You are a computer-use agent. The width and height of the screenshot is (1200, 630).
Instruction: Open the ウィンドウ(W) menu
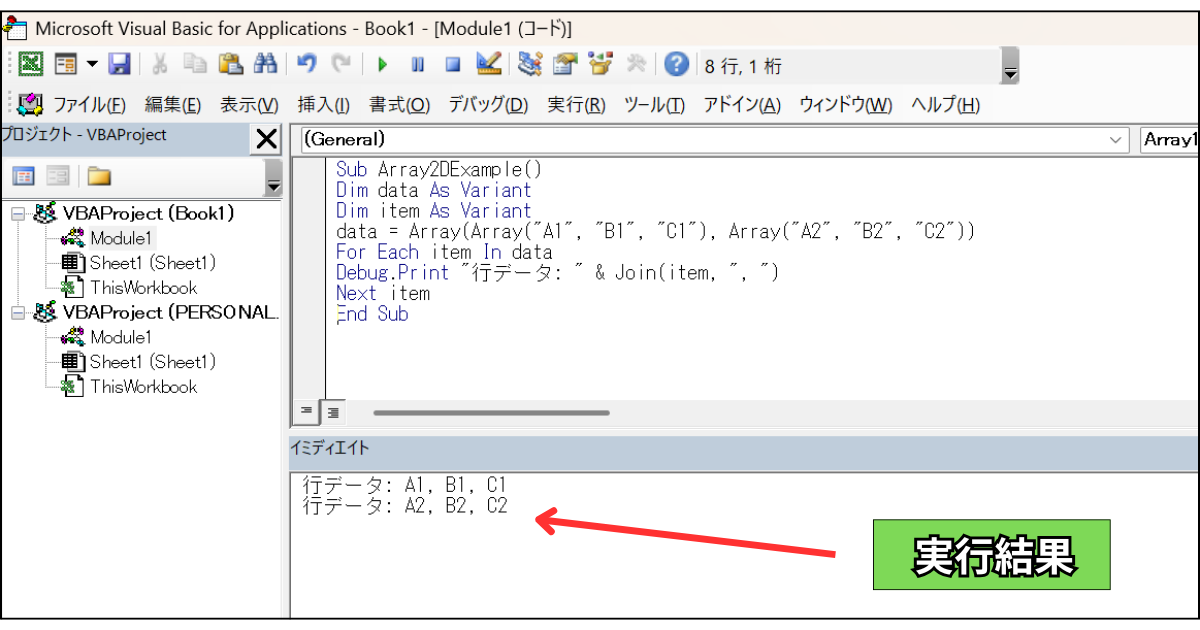coord(846,105)
